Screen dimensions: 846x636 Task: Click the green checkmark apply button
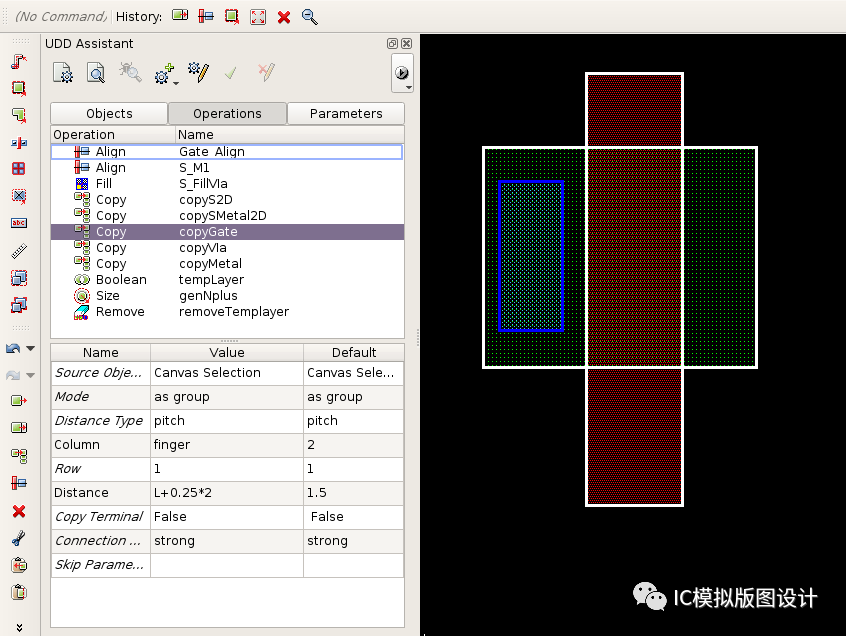[230, 73]
